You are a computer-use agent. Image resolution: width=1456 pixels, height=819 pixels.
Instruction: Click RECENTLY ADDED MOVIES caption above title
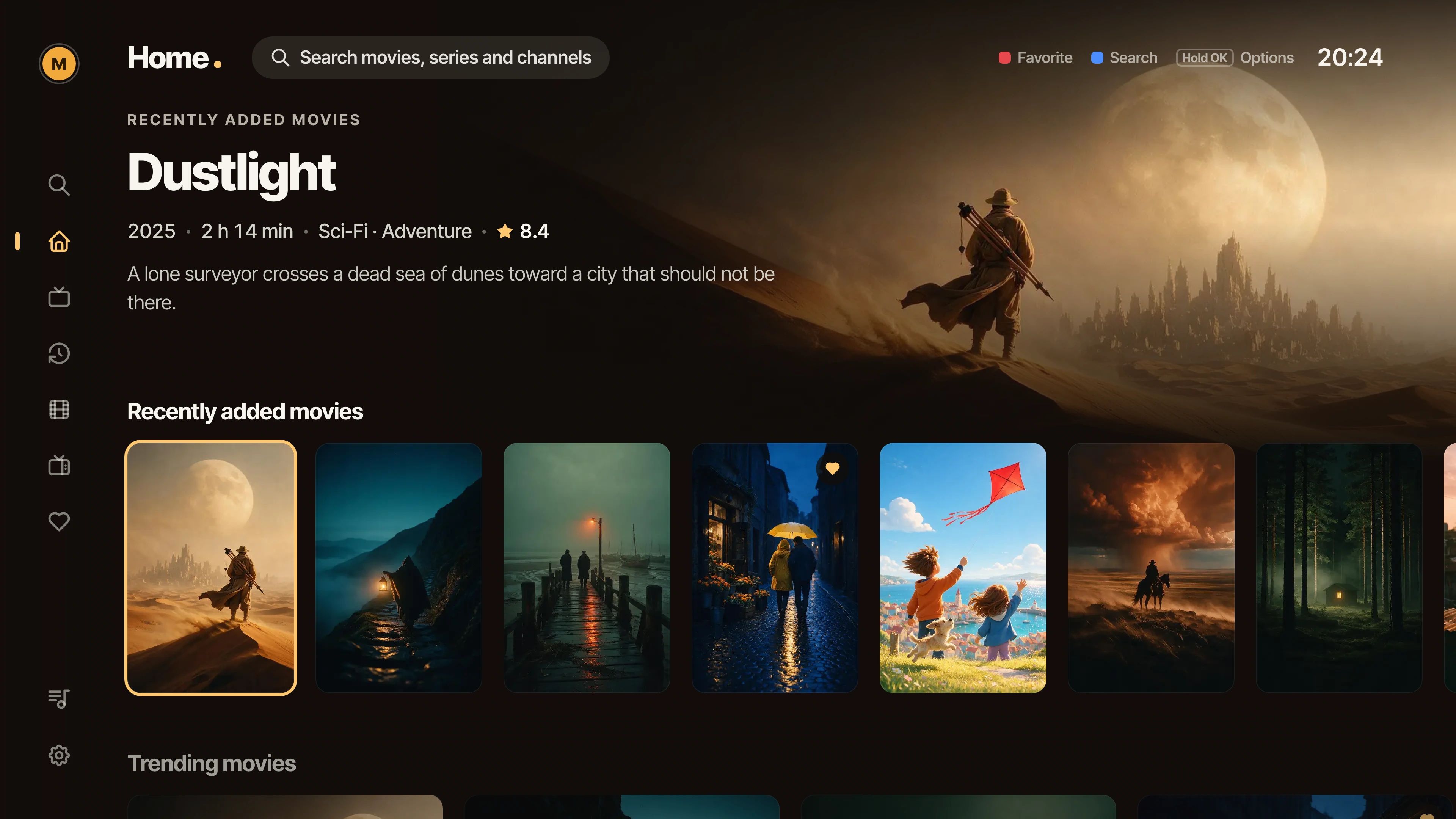click(243, 120)
